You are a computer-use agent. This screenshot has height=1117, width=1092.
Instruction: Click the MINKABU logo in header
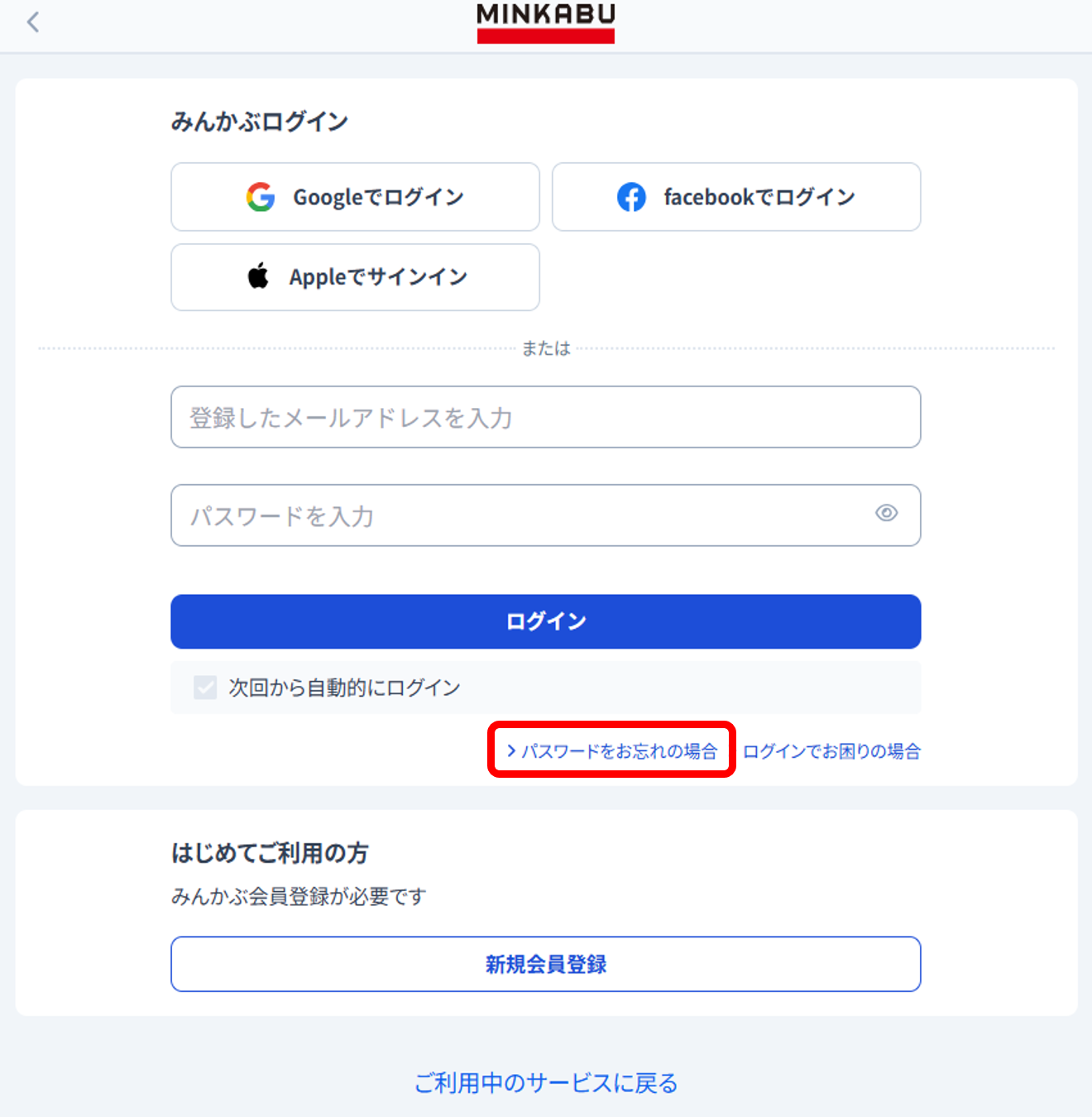click(546, 23)
